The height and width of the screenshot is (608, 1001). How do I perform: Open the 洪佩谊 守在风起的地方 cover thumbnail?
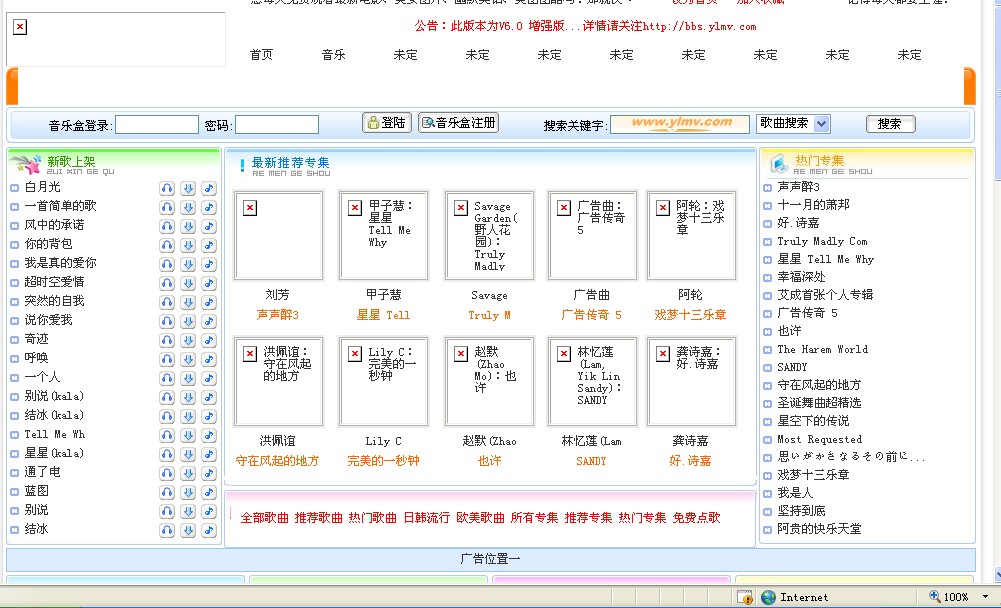[278, 381]
